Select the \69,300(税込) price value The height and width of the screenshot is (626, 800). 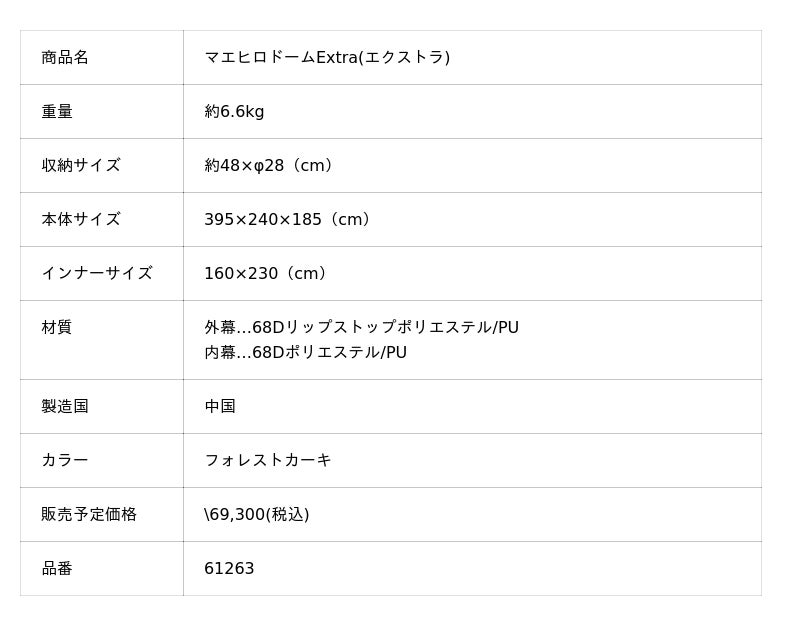[257, 515]
